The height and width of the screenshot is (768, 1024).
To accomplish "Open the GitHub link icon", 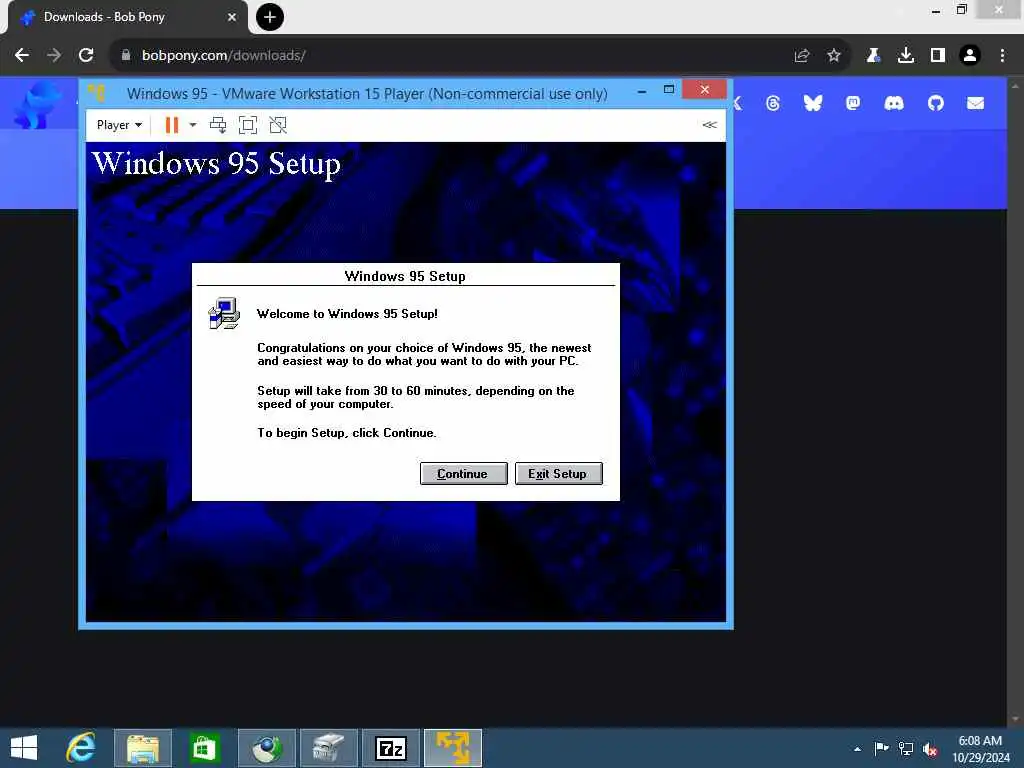I will click(x=936, y=103).
